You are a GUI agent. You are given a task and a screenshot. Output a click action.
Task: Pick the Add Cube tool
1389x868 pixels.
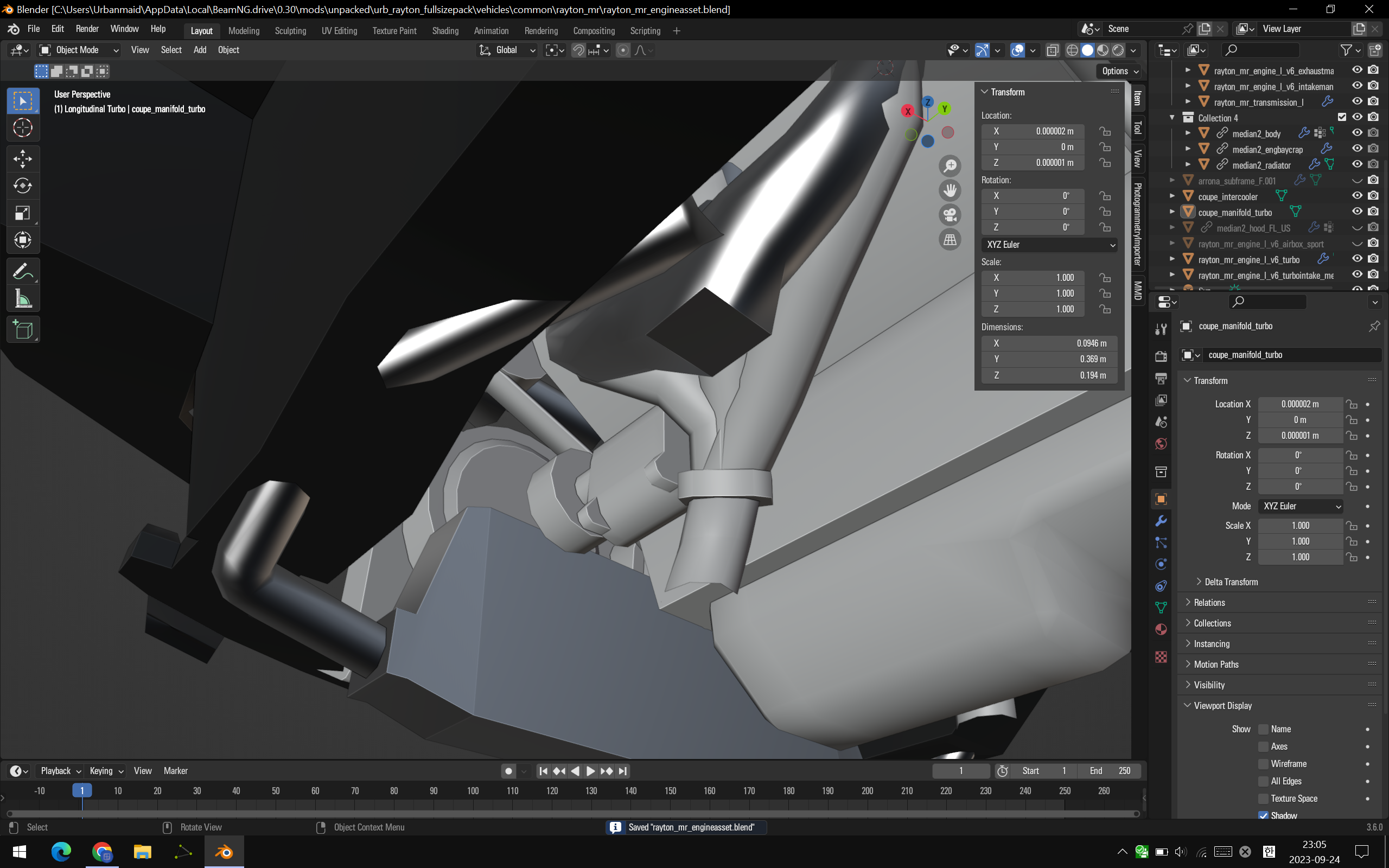click(22, 330)
